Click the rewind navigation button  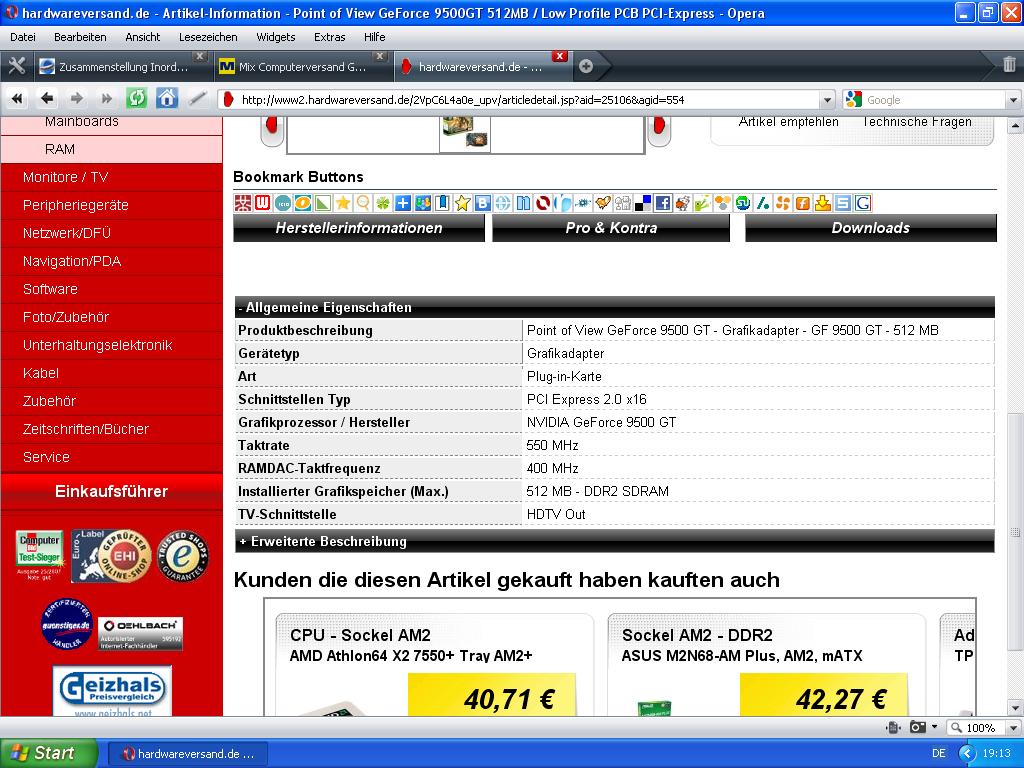pyautogui.click(x=17, y=99)
